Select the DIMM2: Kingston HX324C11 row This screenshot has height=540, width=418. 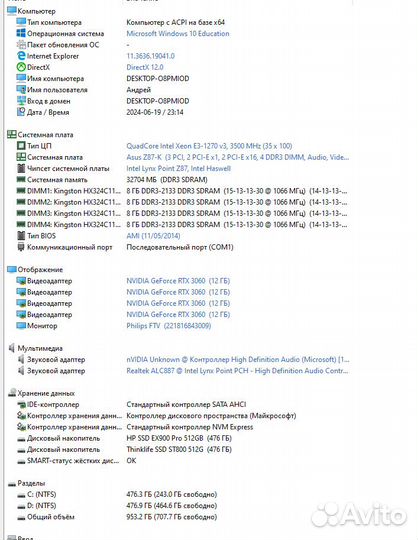point(182,202)
